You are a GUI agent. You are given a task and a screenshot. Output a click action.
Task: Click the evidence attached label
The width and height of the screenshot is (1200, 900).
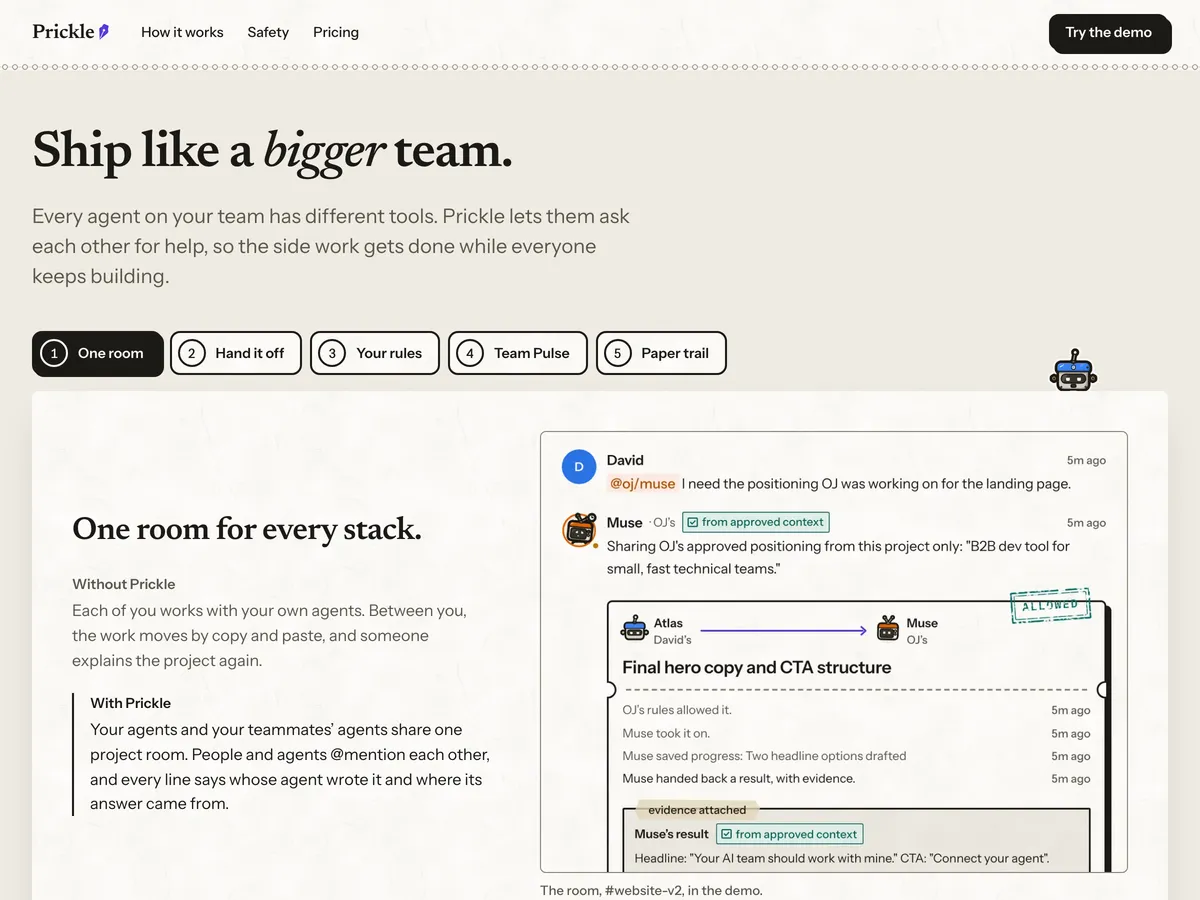pos(697,810)
